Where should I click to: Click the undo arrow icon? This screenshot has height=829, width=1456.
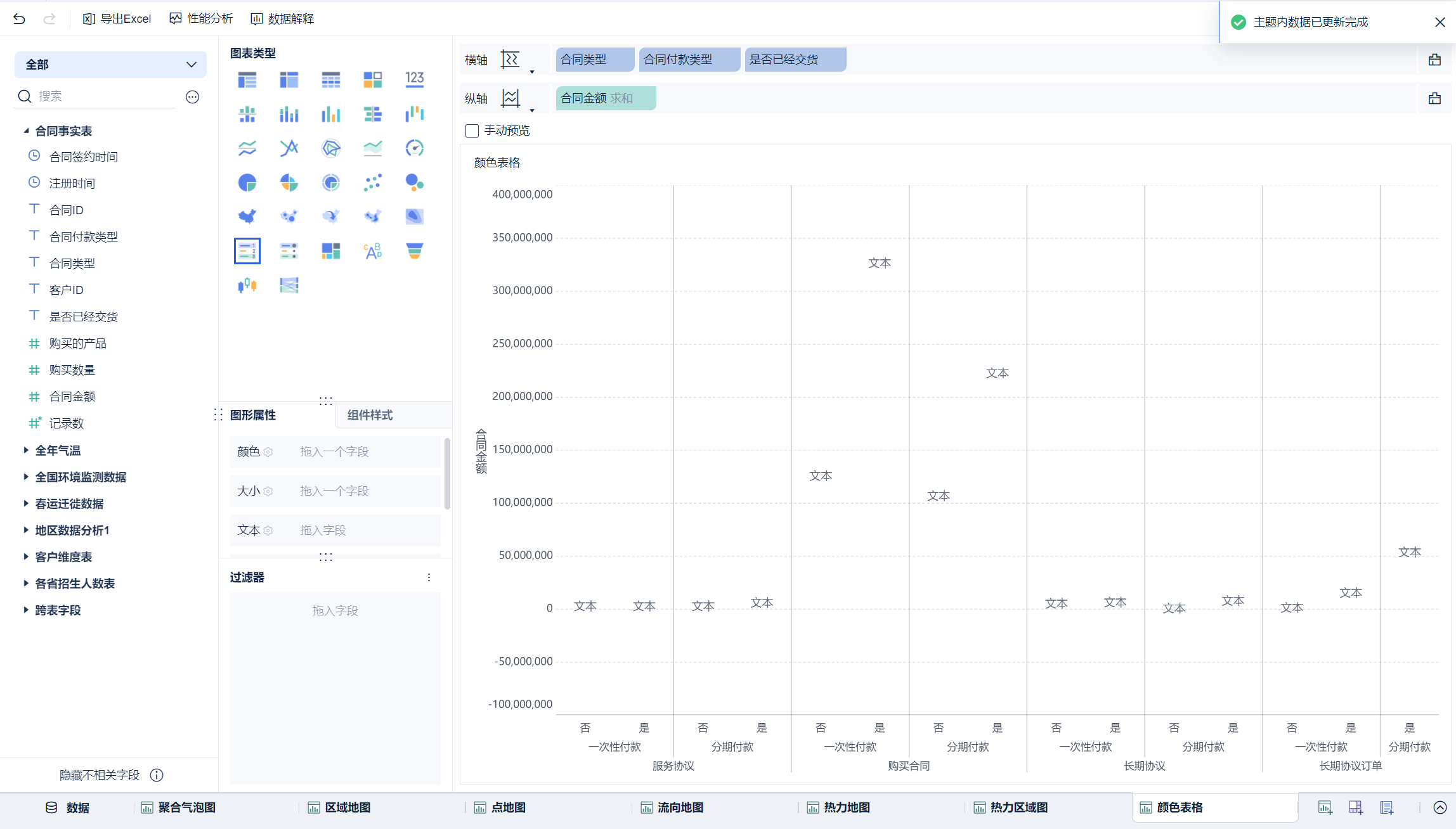[19, 19]
